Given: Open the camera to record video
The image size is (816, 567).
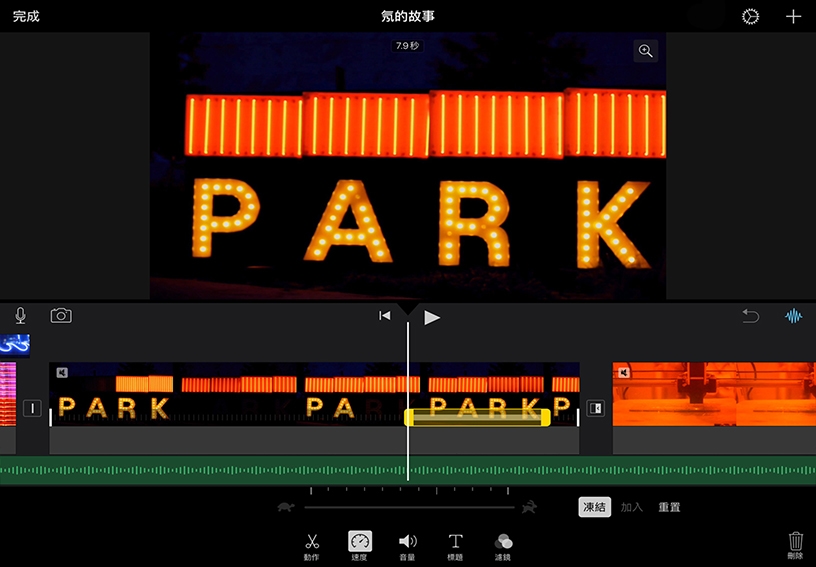Looking at the screenshot, I should [61, 316].
